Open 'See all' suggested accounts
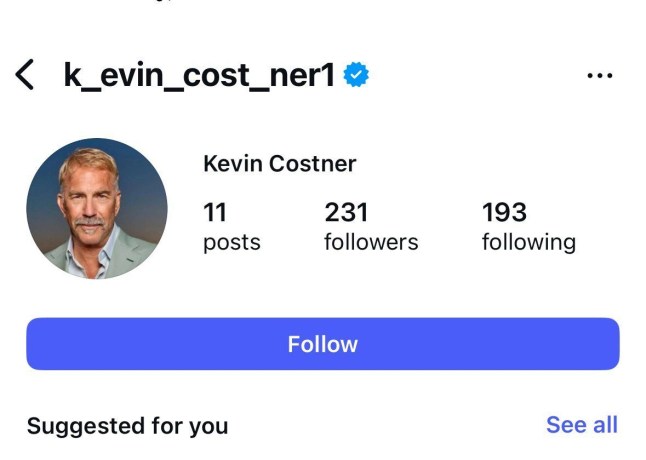Viewport: 646px width, 460px height. click(581, 425)
